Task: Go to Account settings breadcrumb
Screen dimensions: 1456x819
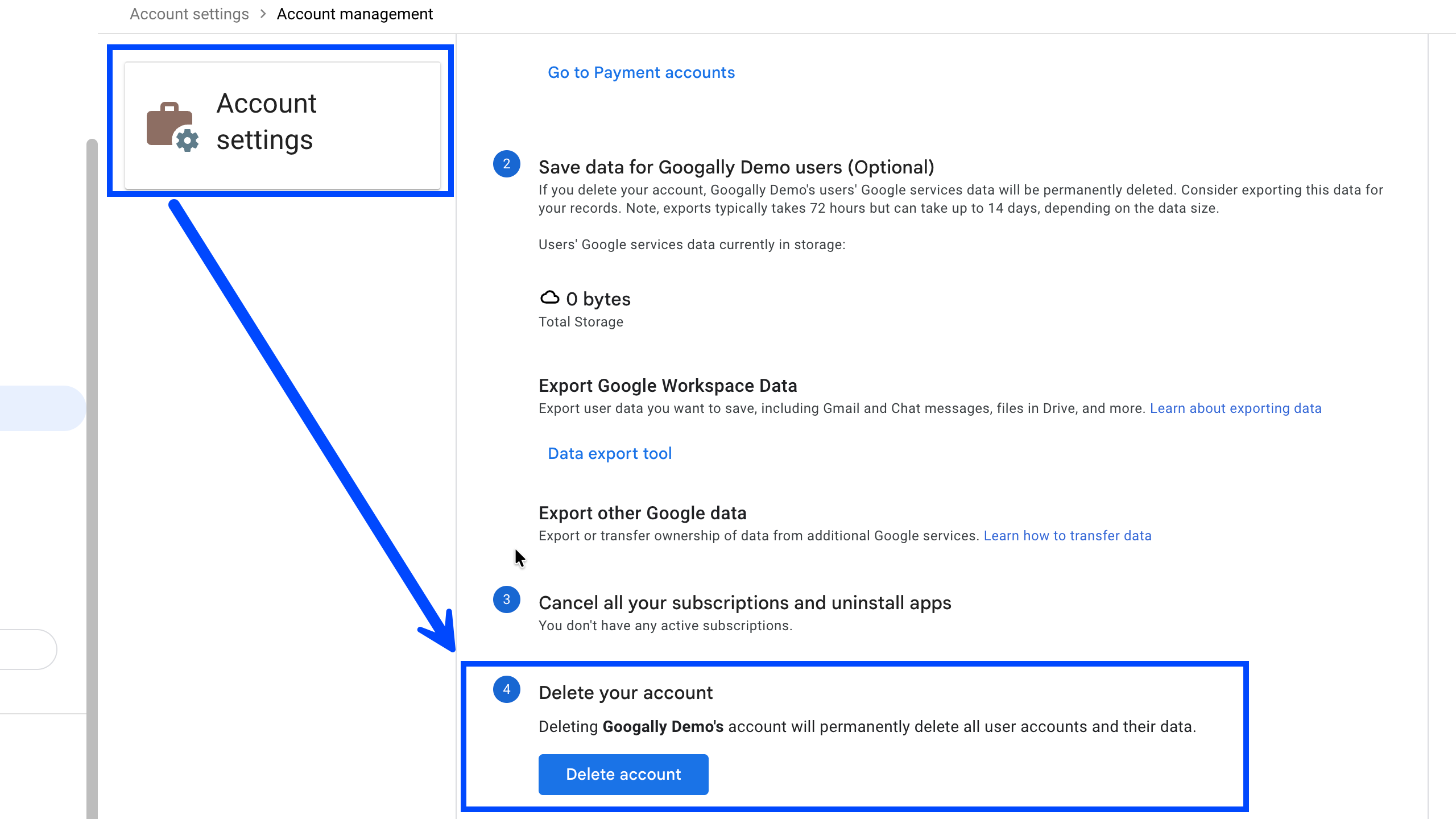Action: tap(189, 14)
